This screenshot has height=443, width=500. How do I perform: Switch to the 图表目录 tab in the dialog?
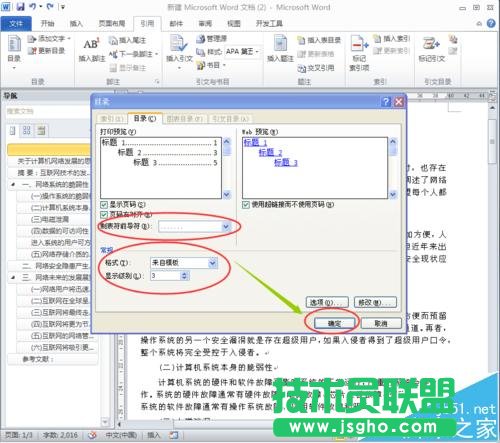(184, 119)
